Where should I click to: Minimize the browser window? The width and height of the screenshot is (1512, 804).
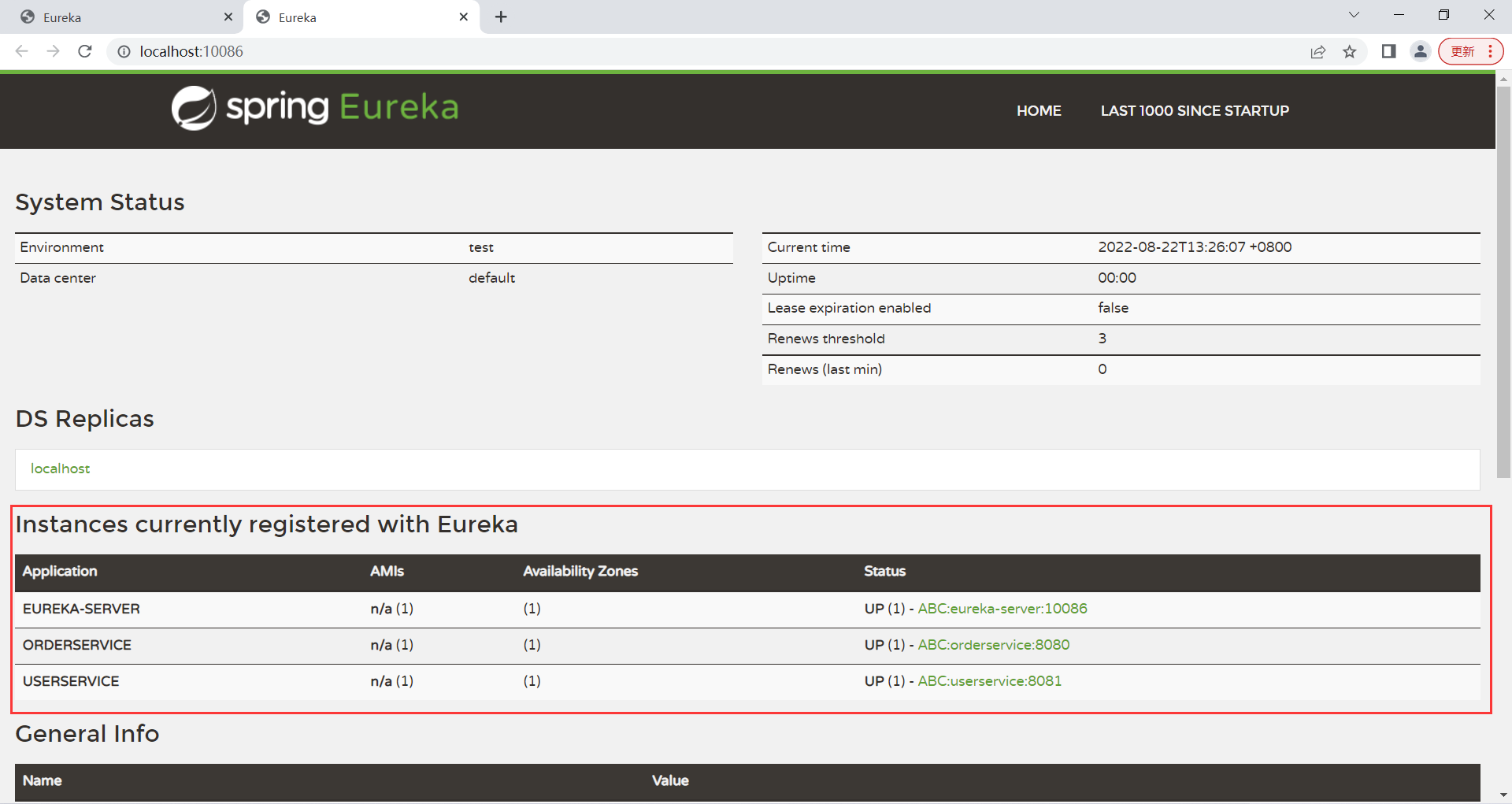[1399, 15]
